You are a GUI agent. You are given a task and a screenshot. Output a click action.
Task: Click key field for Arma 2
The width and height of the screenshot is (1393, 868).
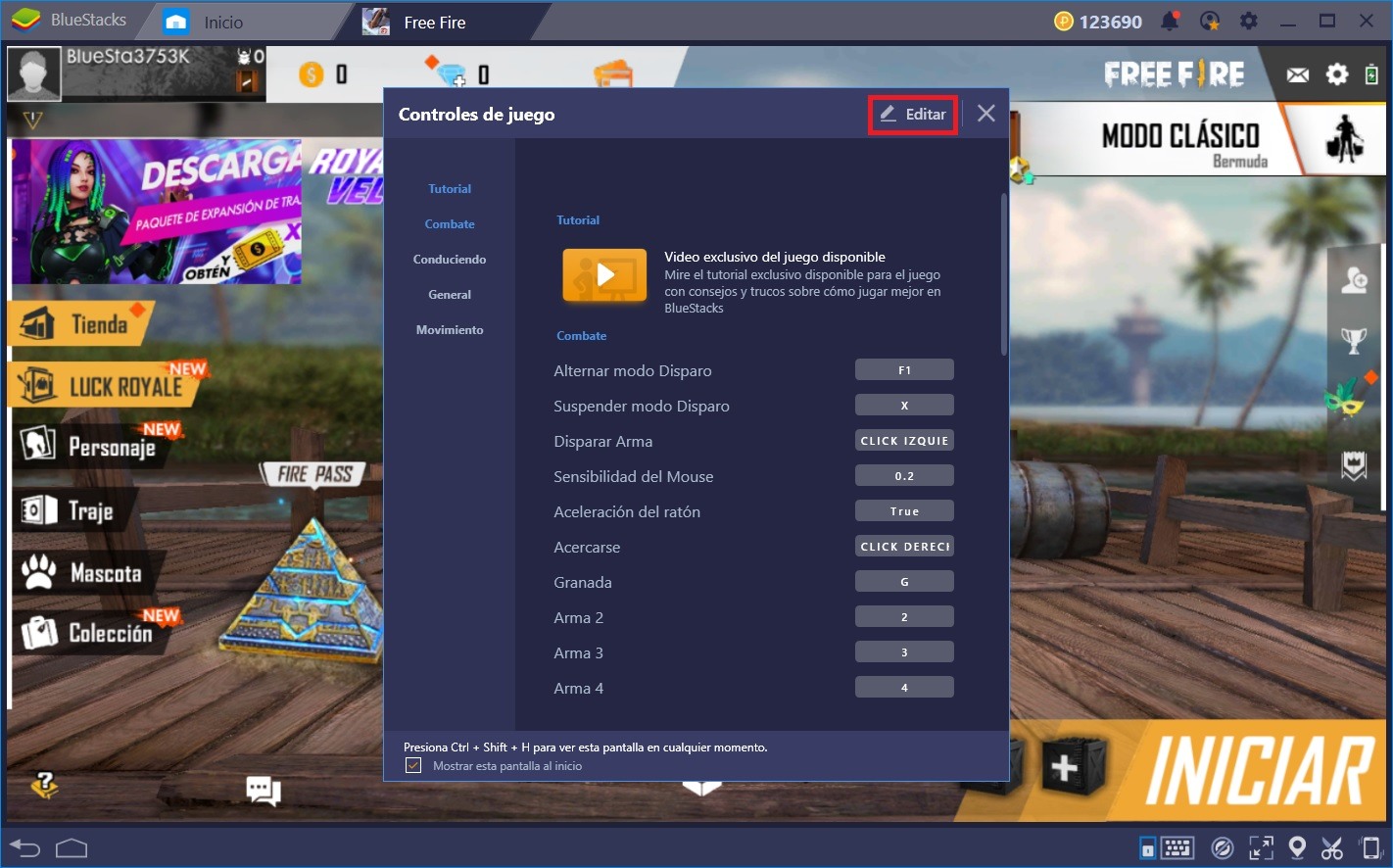(904, 616)
